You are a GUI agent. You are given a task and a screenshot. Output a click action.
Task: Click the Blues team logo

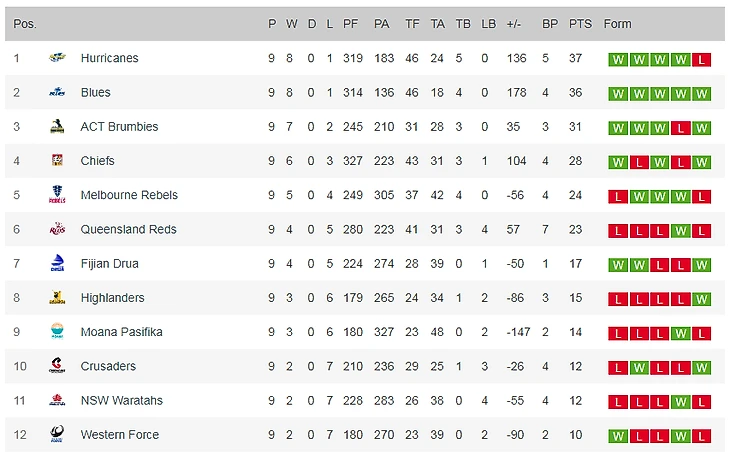57,92
